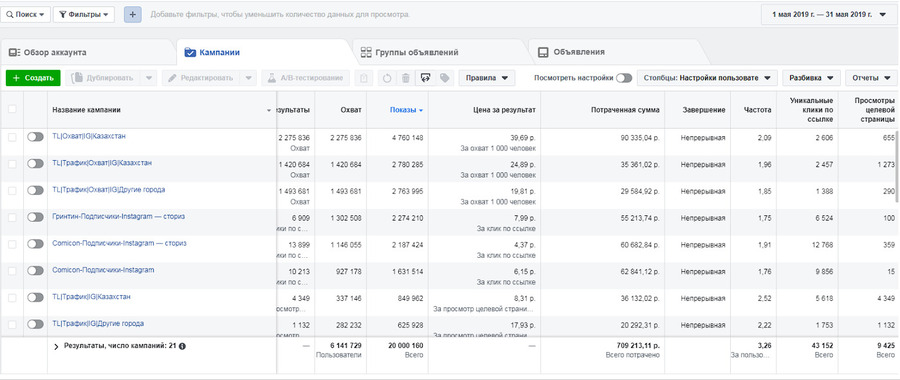Click the Потраченная сумма column header
Viewport: 900px width, 380px height.
click(x=625, y=110)
